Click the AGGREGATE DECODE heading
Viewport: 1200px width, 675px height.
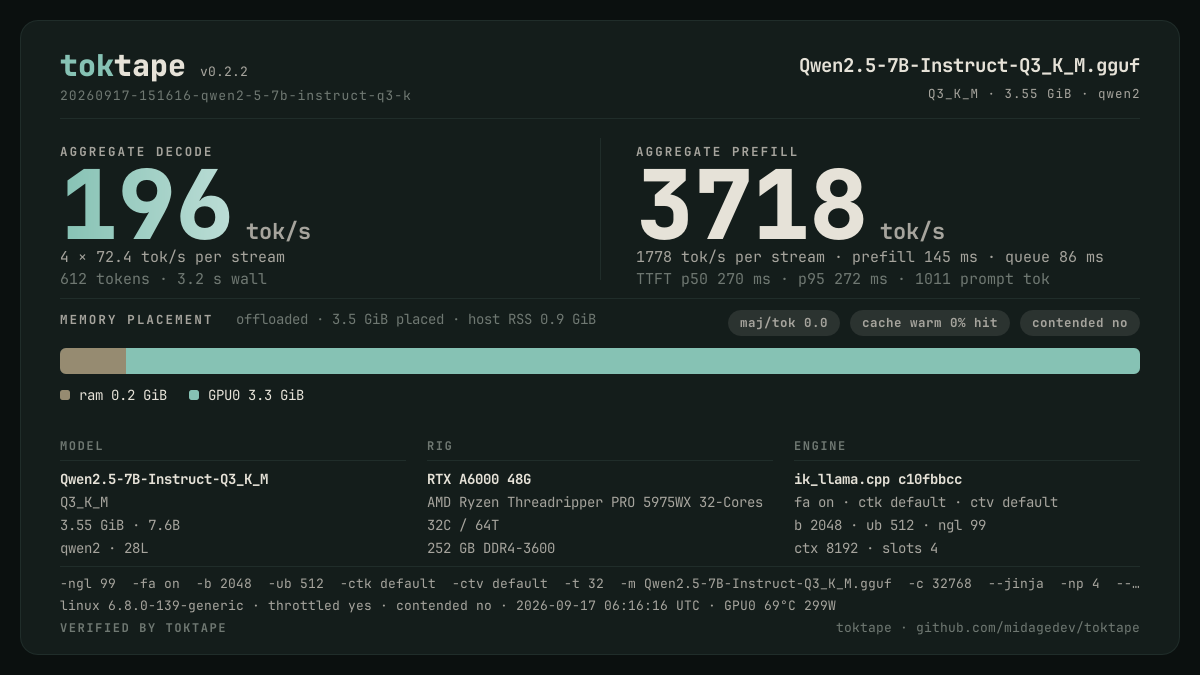pos(136,152)
